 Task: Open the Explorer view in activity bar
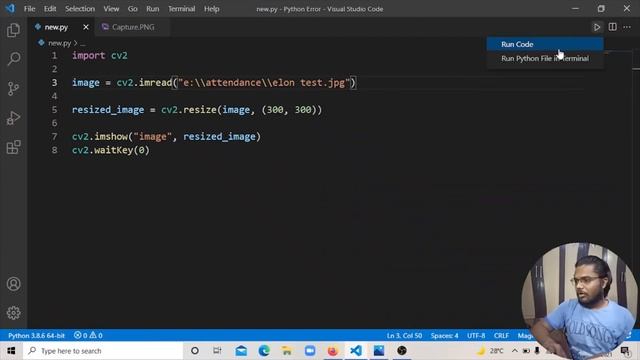tap(13, 30)
